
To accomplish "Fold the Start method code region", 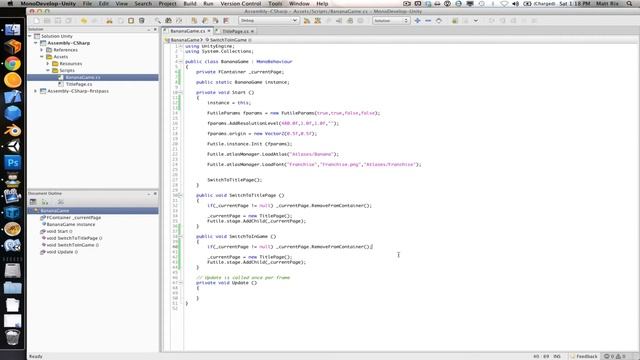I will (180, 93).
